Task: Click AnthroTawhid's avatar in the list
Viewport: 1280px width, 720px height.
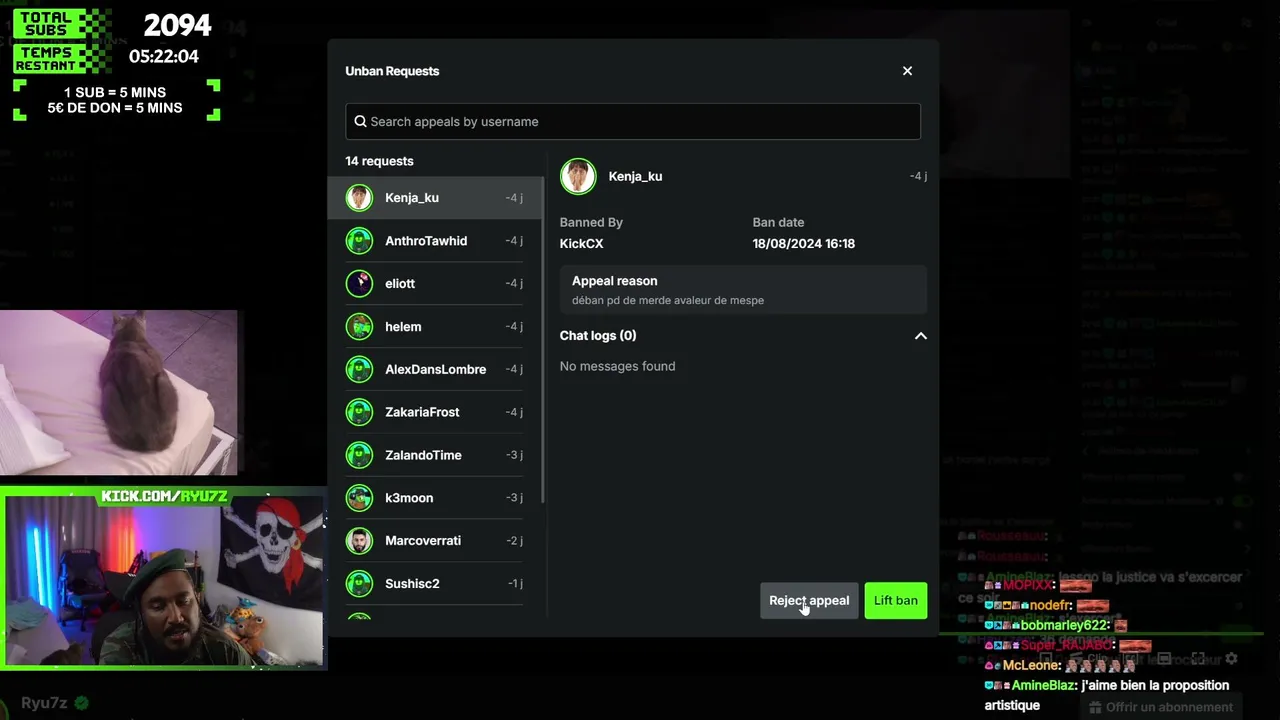Action: [x=359, y=241]
